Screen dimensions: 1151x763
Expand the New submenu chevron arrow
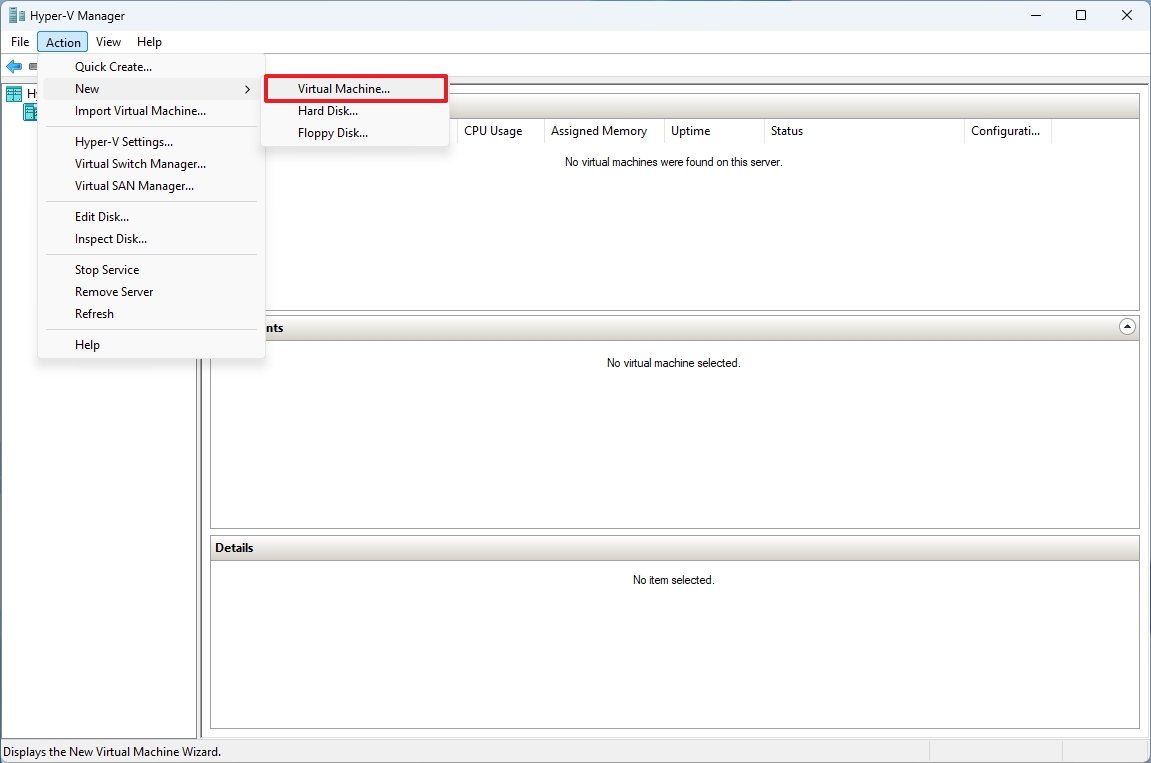(247, 88)
